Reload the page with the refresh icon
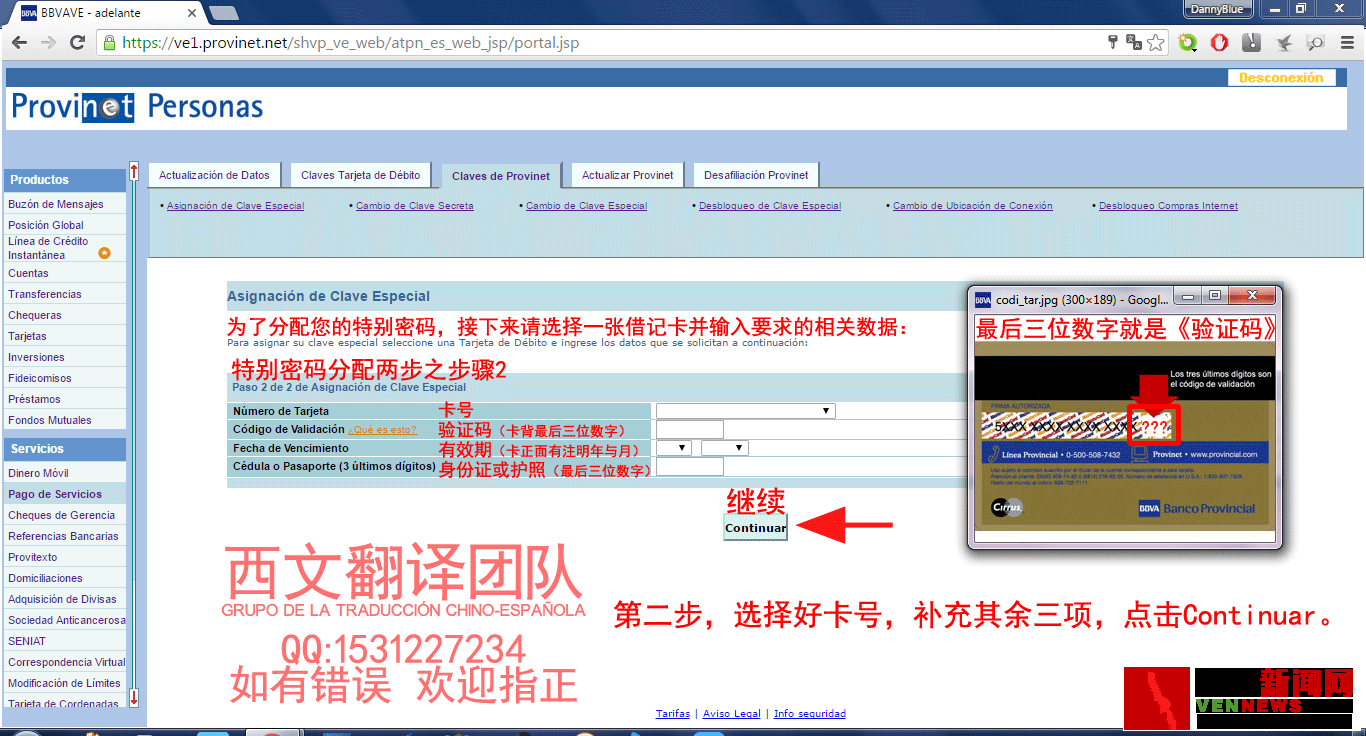 pyautogui.click(x=77, y=43)
